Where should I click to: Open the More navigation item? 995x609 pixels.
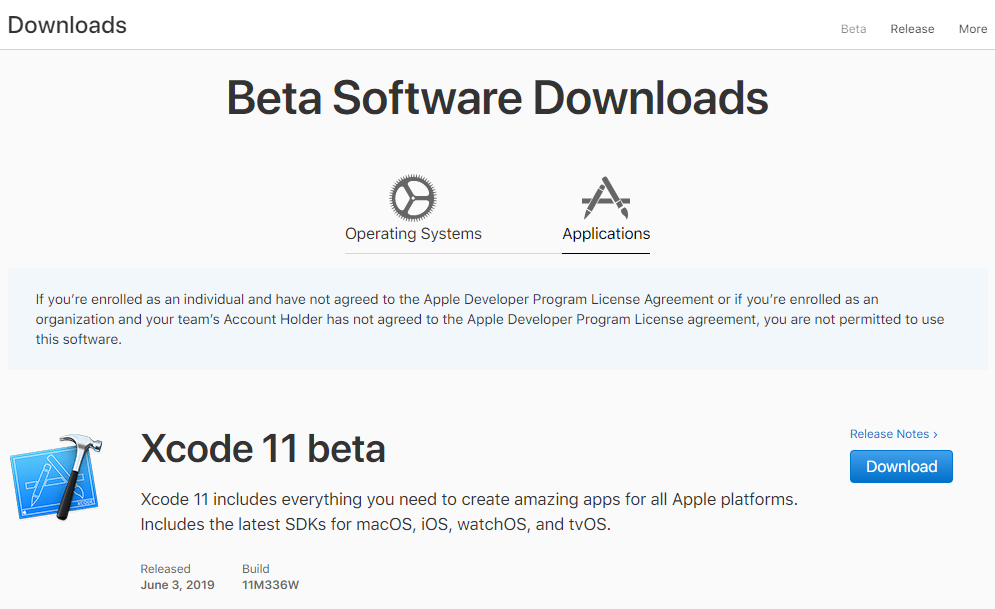tap(973, 29)
